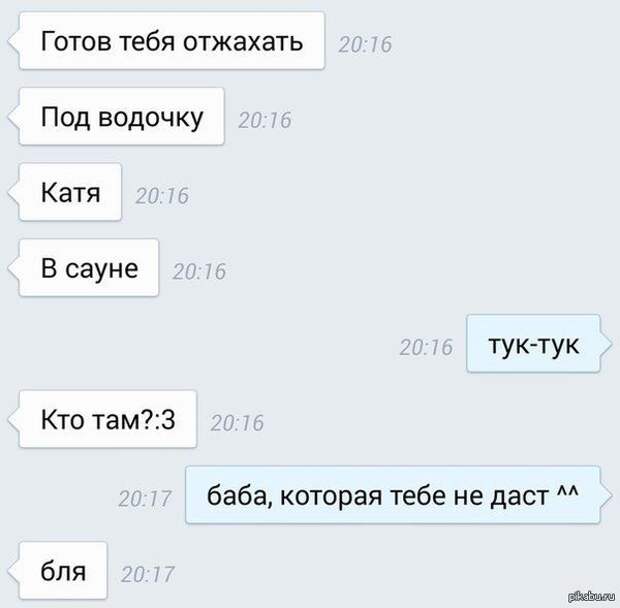Click timestamp beside 'Готов тебя отжахать'
620x608 pixels.
point(365,44)
